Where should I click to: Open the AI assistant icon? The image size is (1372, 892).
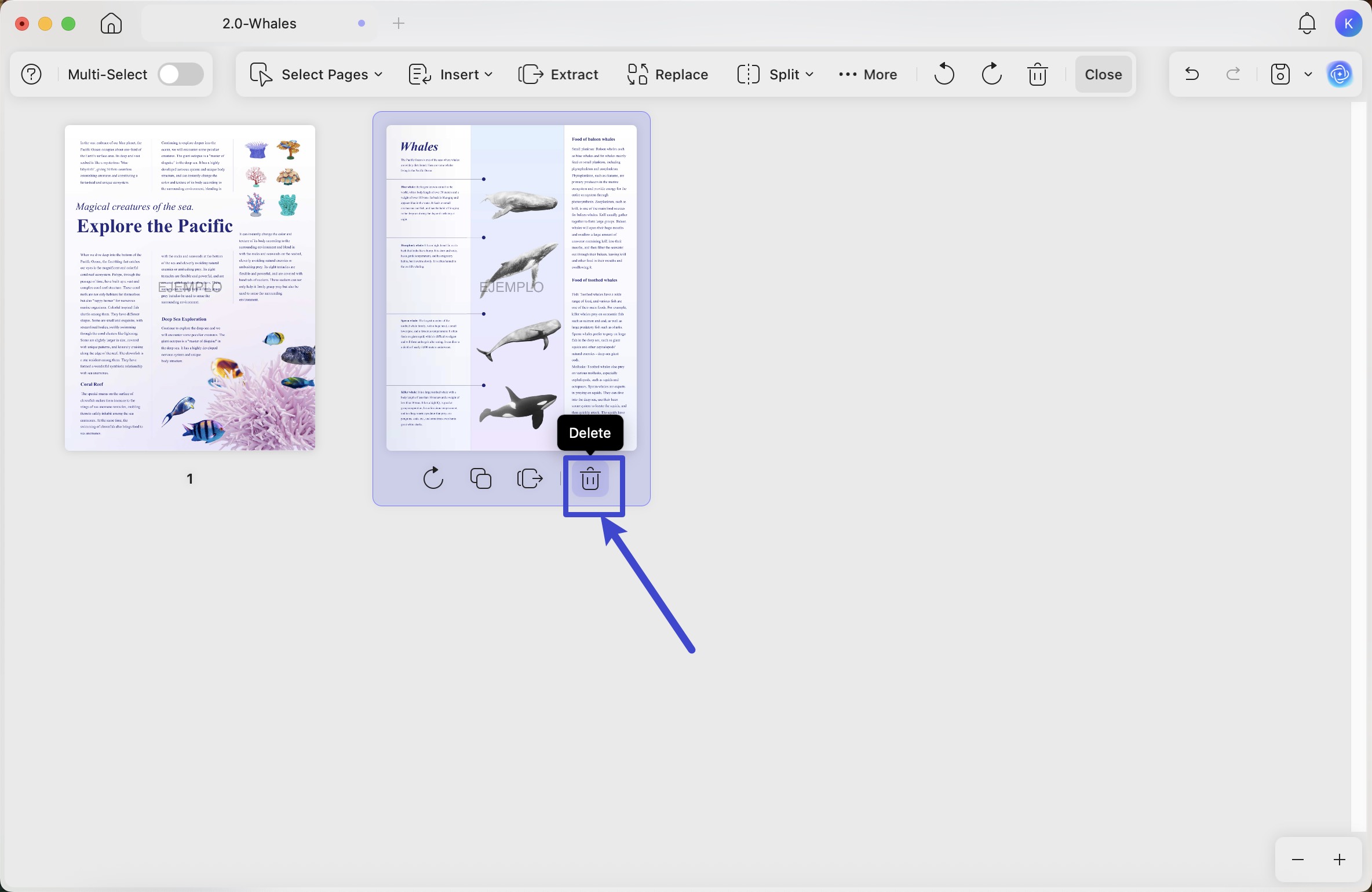pyautogui.click(x=1340, y=74)
